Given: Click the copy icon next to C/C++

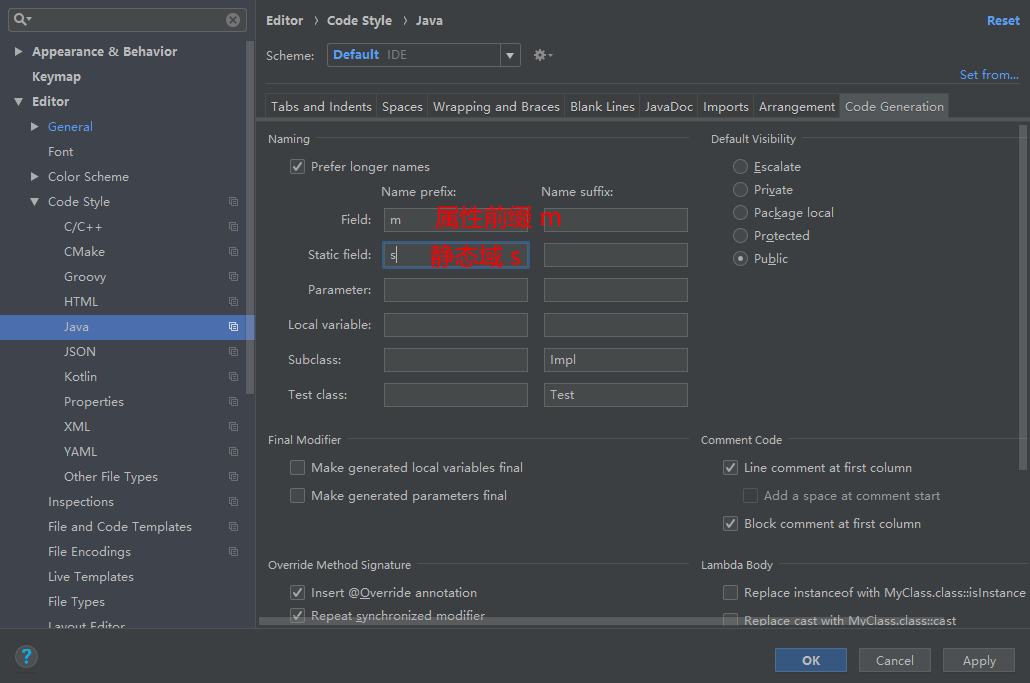Looking at the screenshot, I should click(233, 227).
